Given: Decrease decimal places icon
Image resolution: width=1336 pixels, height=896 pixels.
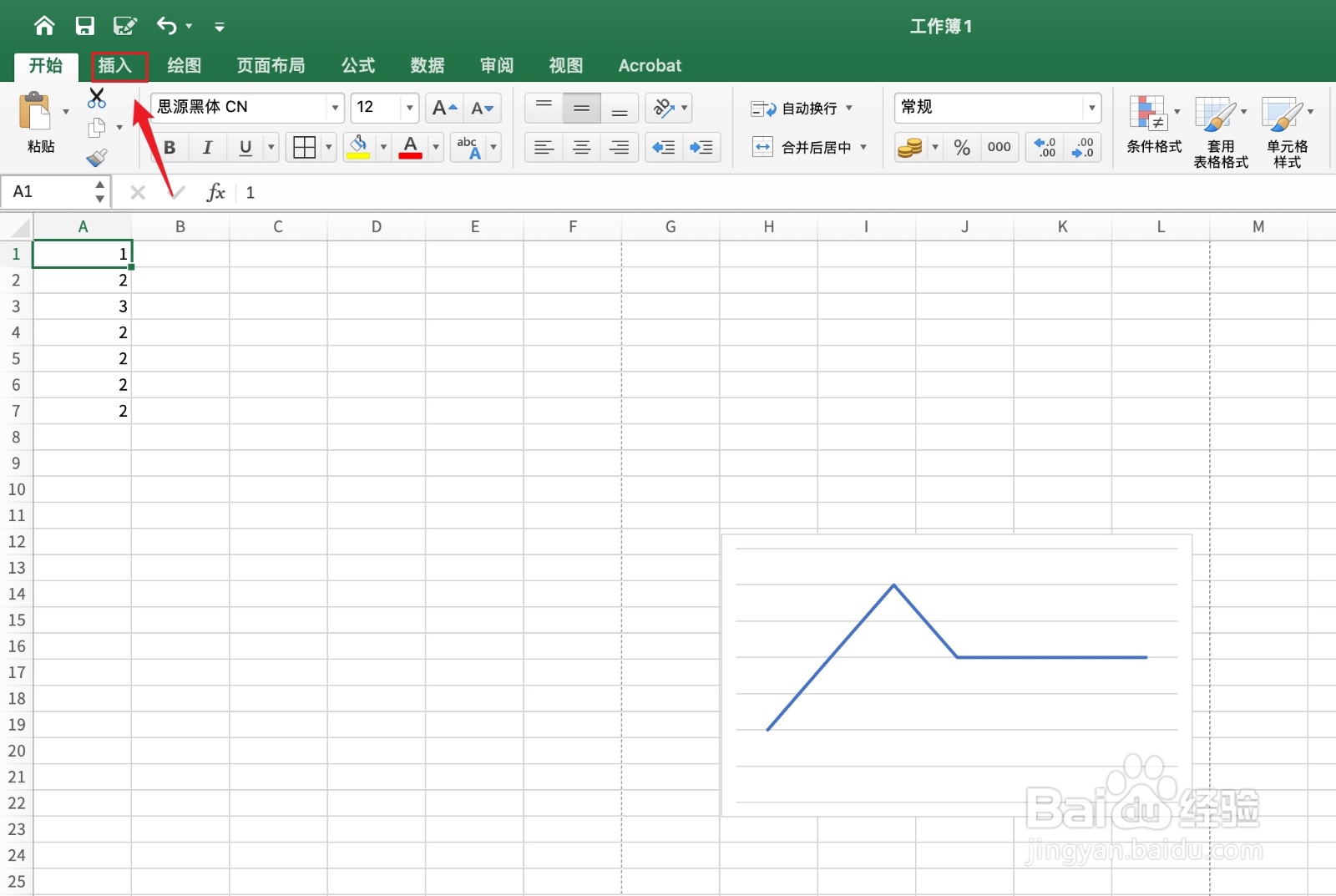Looking at the screenshot, I should [x=1083, y=148].
